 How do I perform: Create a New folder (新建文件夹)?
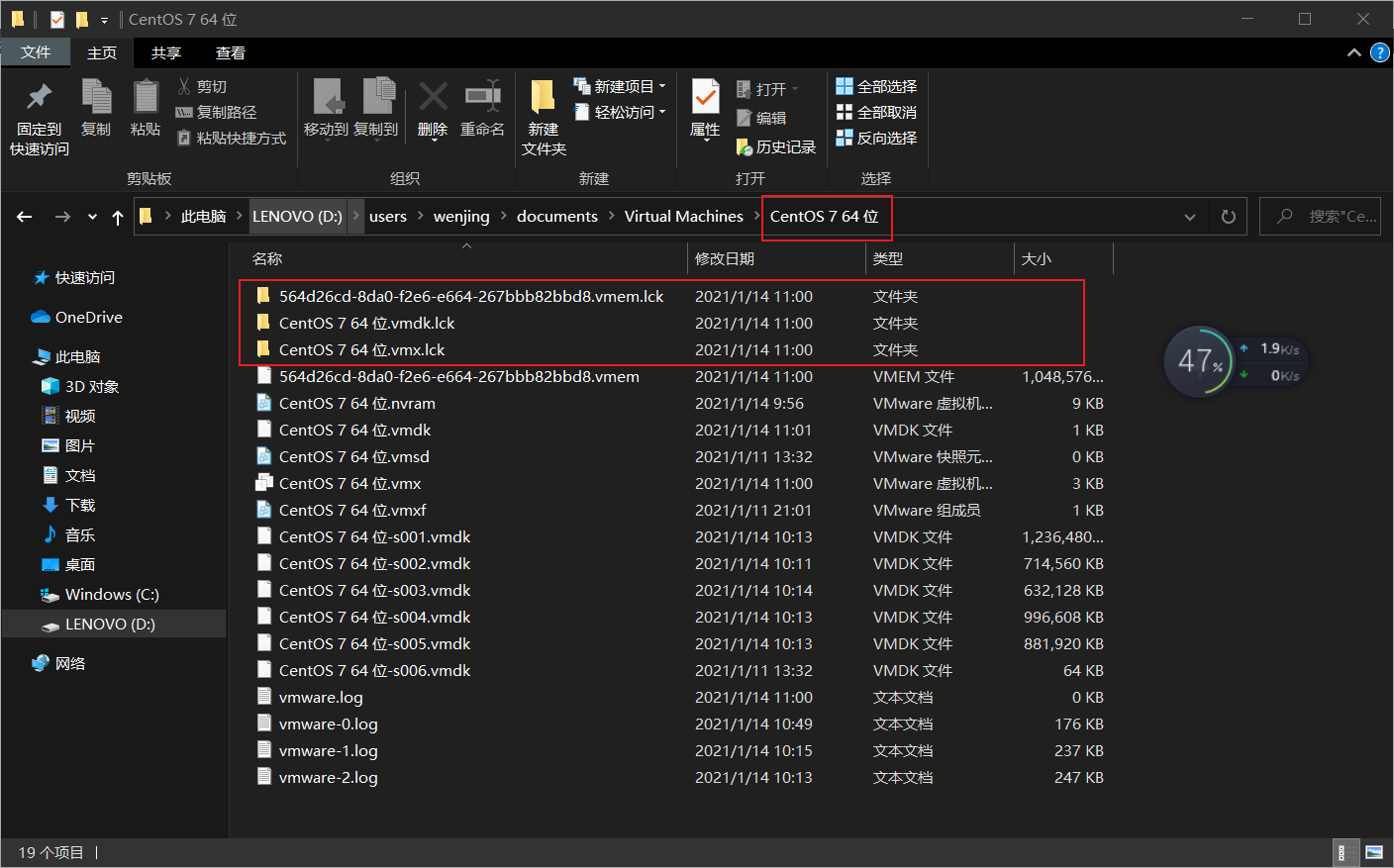[x=544, y=118]
